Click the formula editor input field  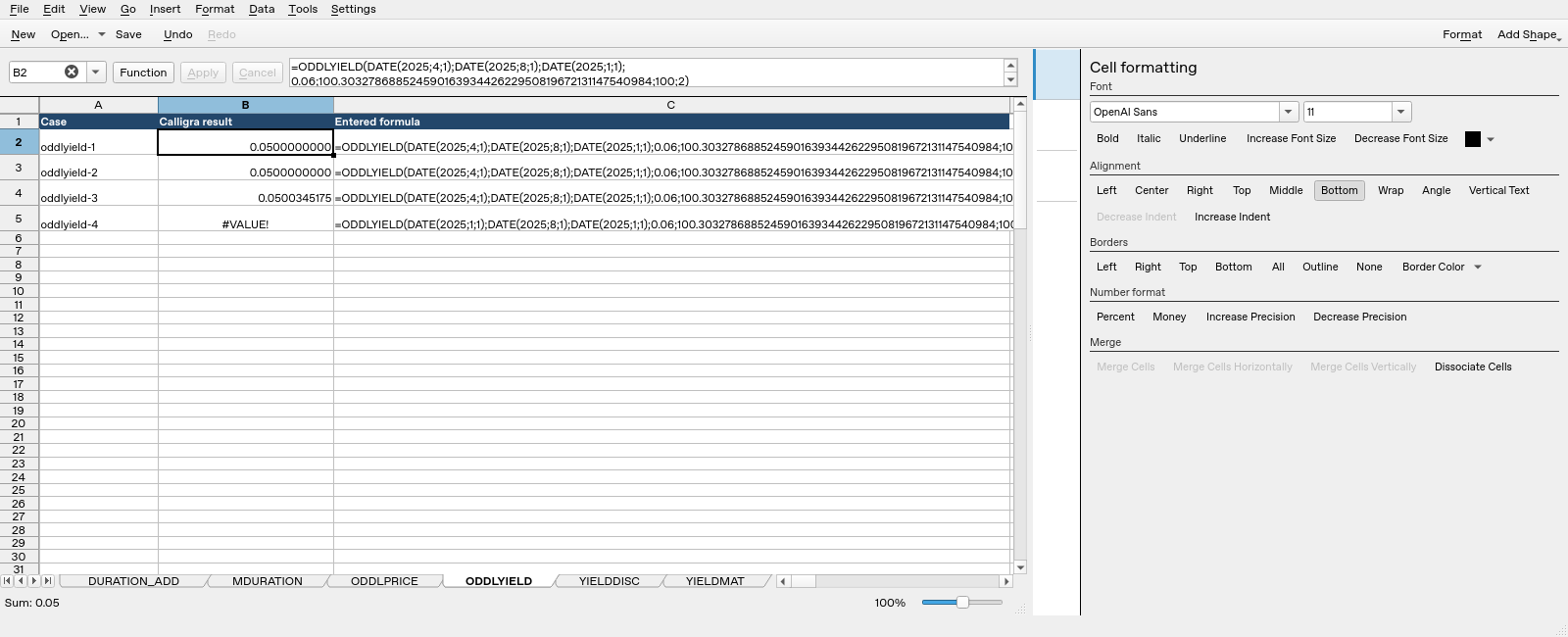click(x=647, y=73)
